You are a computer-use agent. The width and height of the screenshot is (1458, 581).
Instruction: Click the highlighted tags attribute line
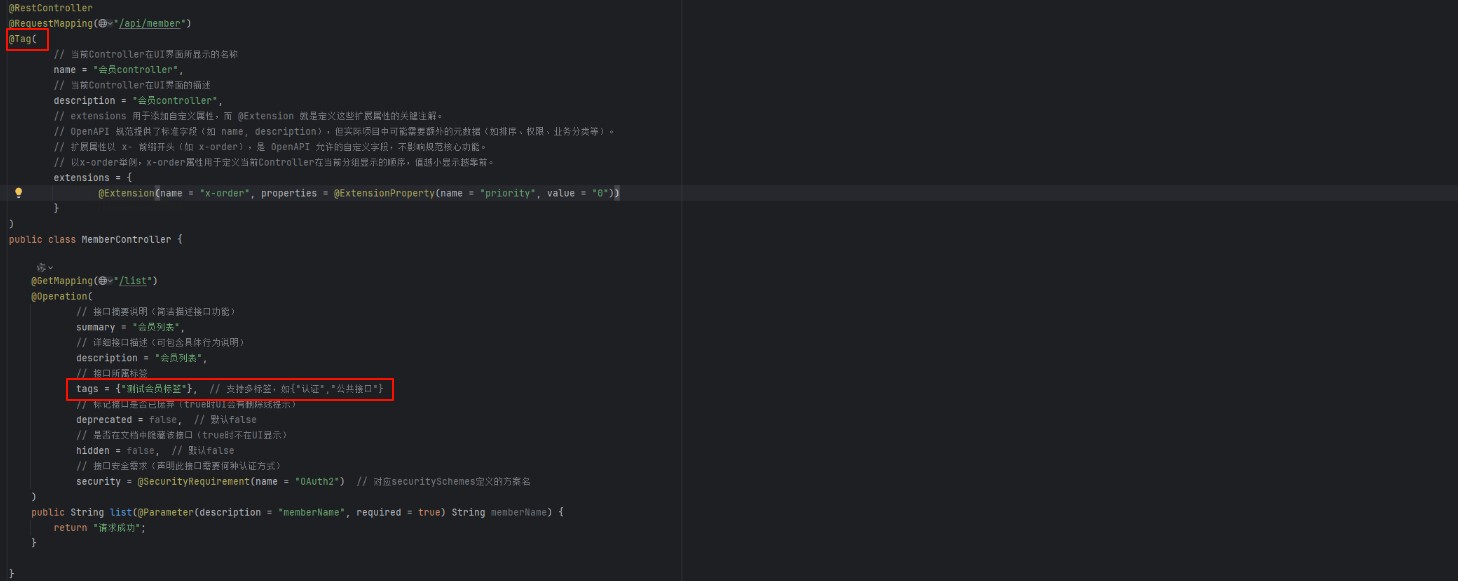click(x=200, y=388)
